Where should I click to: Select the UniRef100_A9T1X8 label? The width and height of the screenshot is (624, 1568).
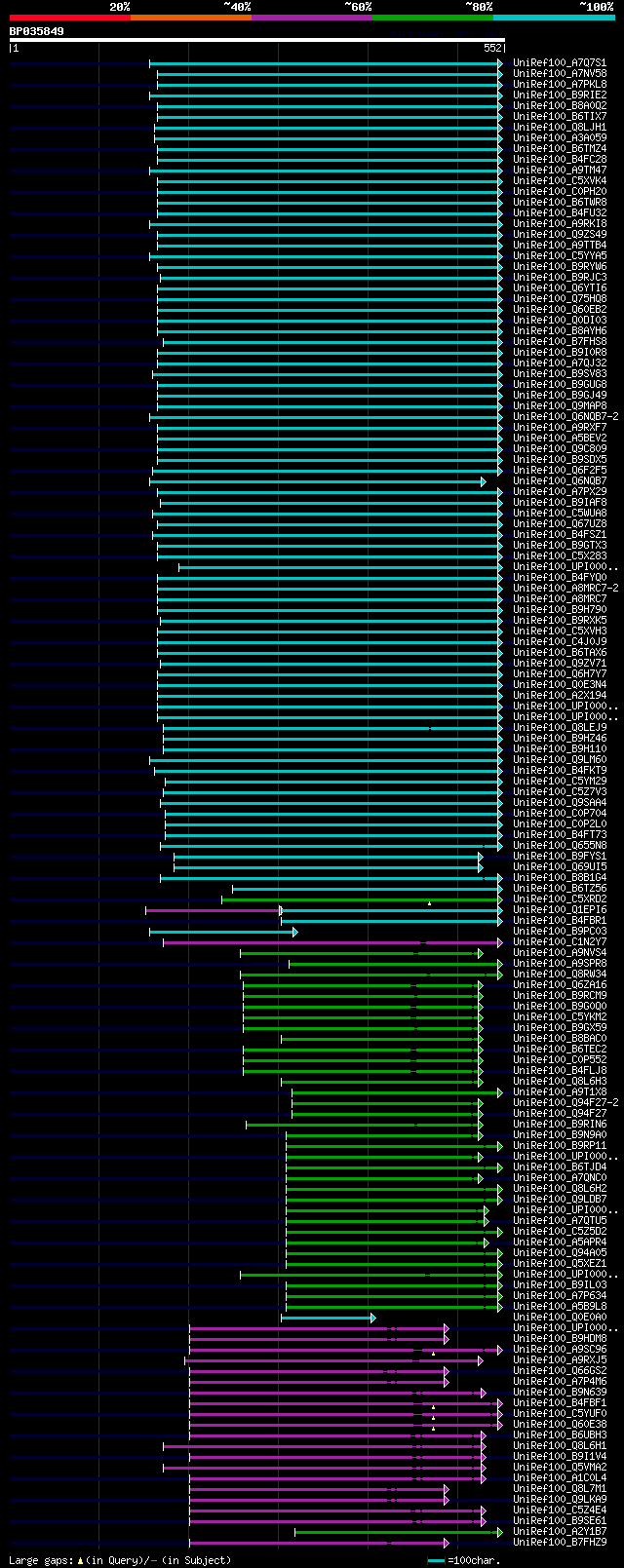tap(560, 1092)
